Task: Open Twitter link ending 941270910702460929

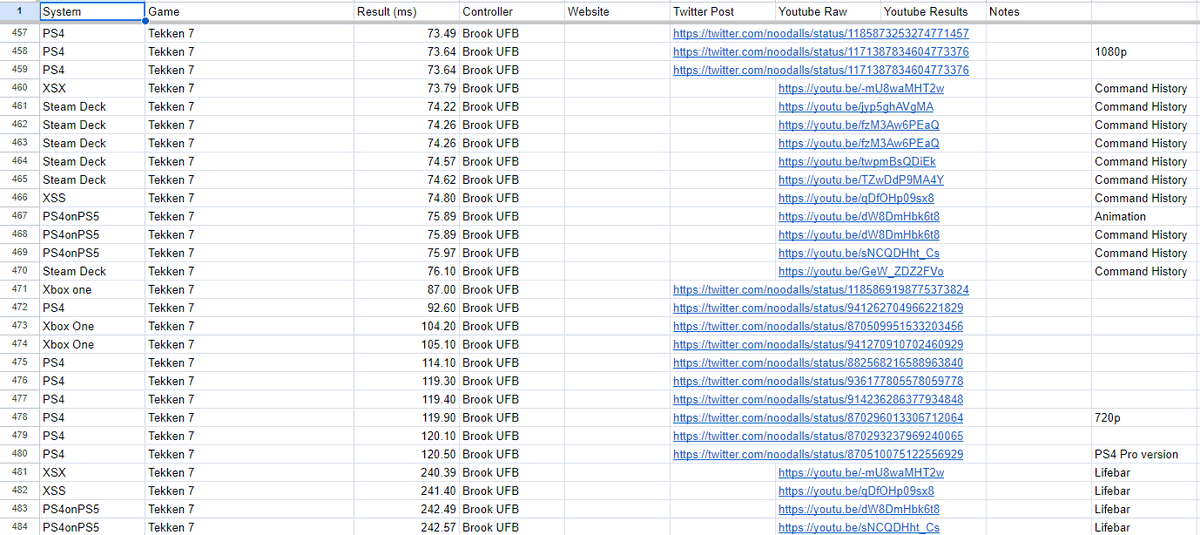Action: pos(818,345)
